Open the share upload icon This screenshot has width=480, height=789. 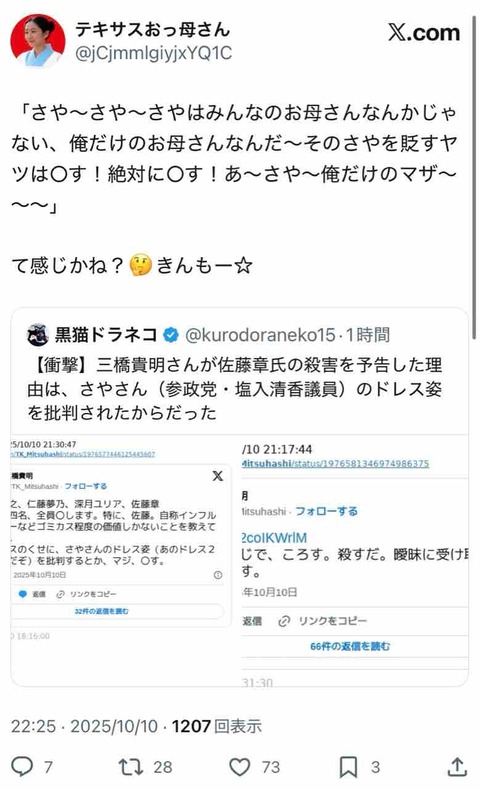[457, 766]
